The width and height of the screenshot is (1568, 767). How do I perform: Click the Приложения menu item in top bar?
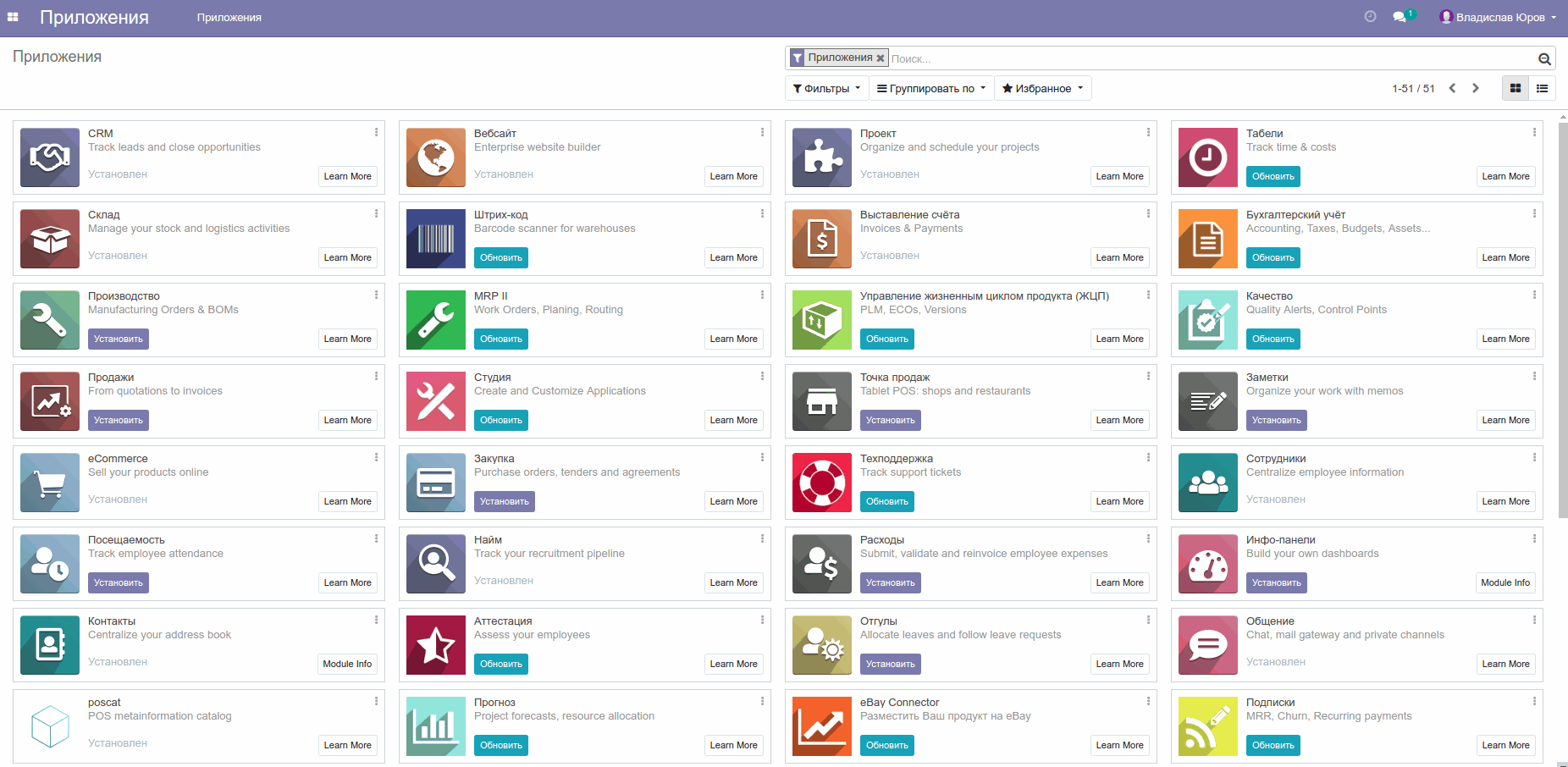[x=228, y=17]
